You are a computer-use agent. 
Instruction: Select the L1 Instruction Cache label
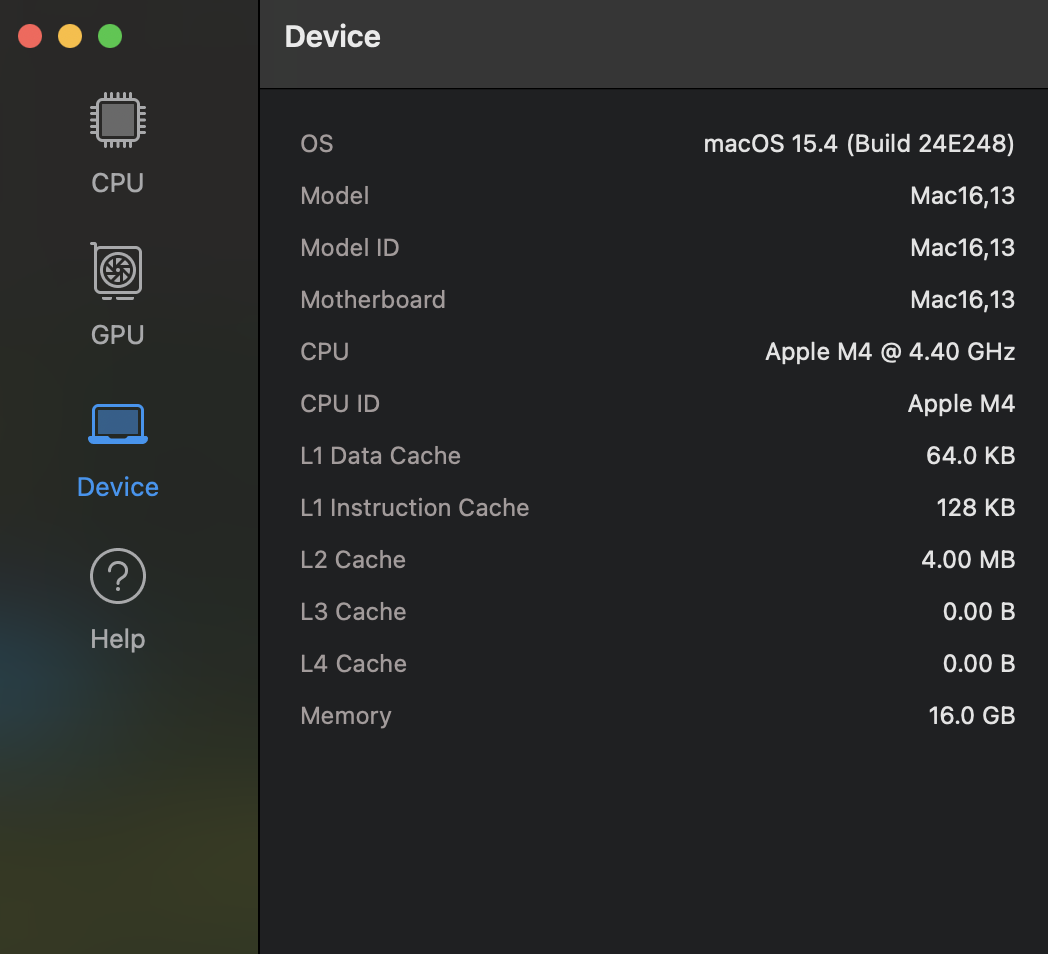coord(414,508)
